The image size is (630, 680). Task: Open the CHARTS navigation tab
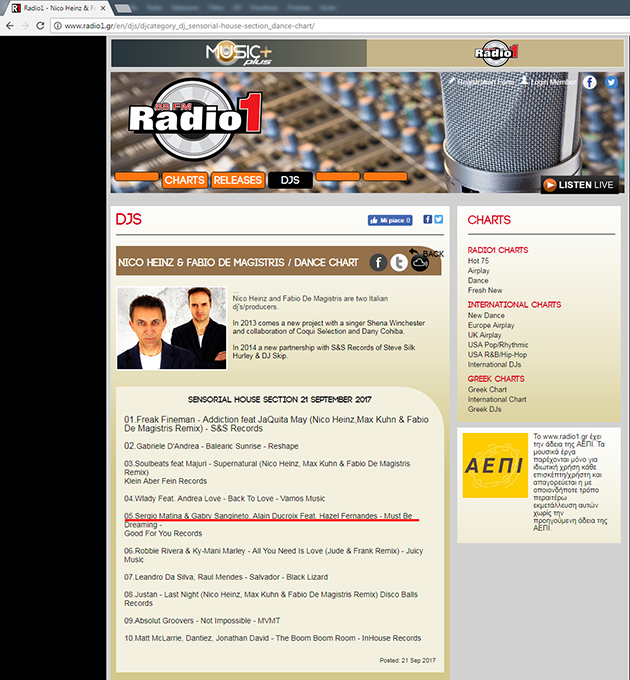pyautogui.click(x=184, y=180)
